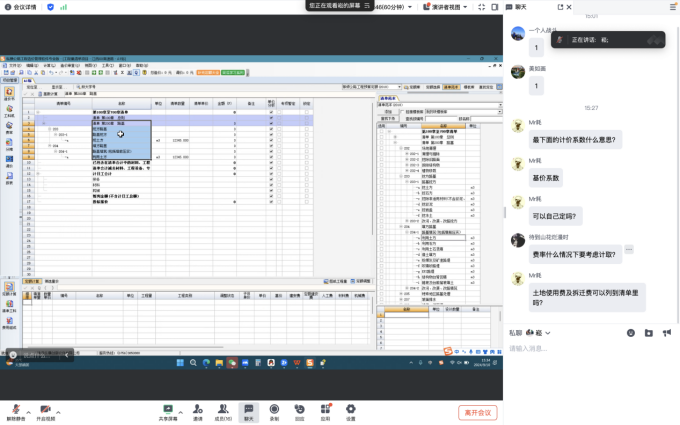This screenshot has height=425, width=680.
Task: Uncheck the check-column box on row 17 投标报价
Action: (x=271, y=202)
